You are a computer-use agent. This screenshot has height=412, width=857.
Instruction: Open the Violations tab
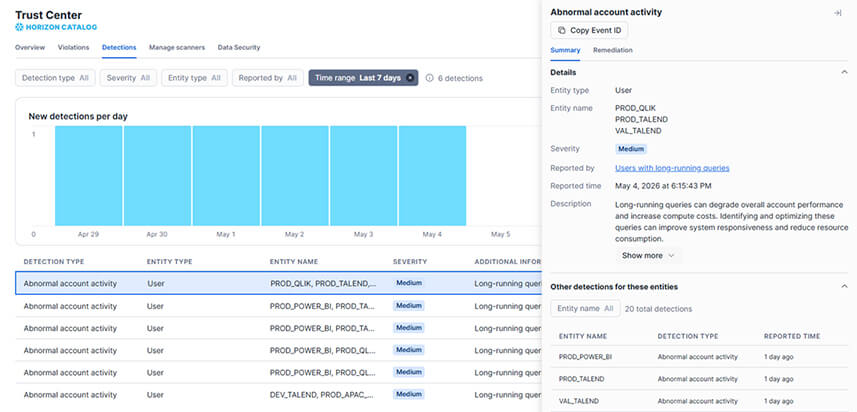pos(73,48)
